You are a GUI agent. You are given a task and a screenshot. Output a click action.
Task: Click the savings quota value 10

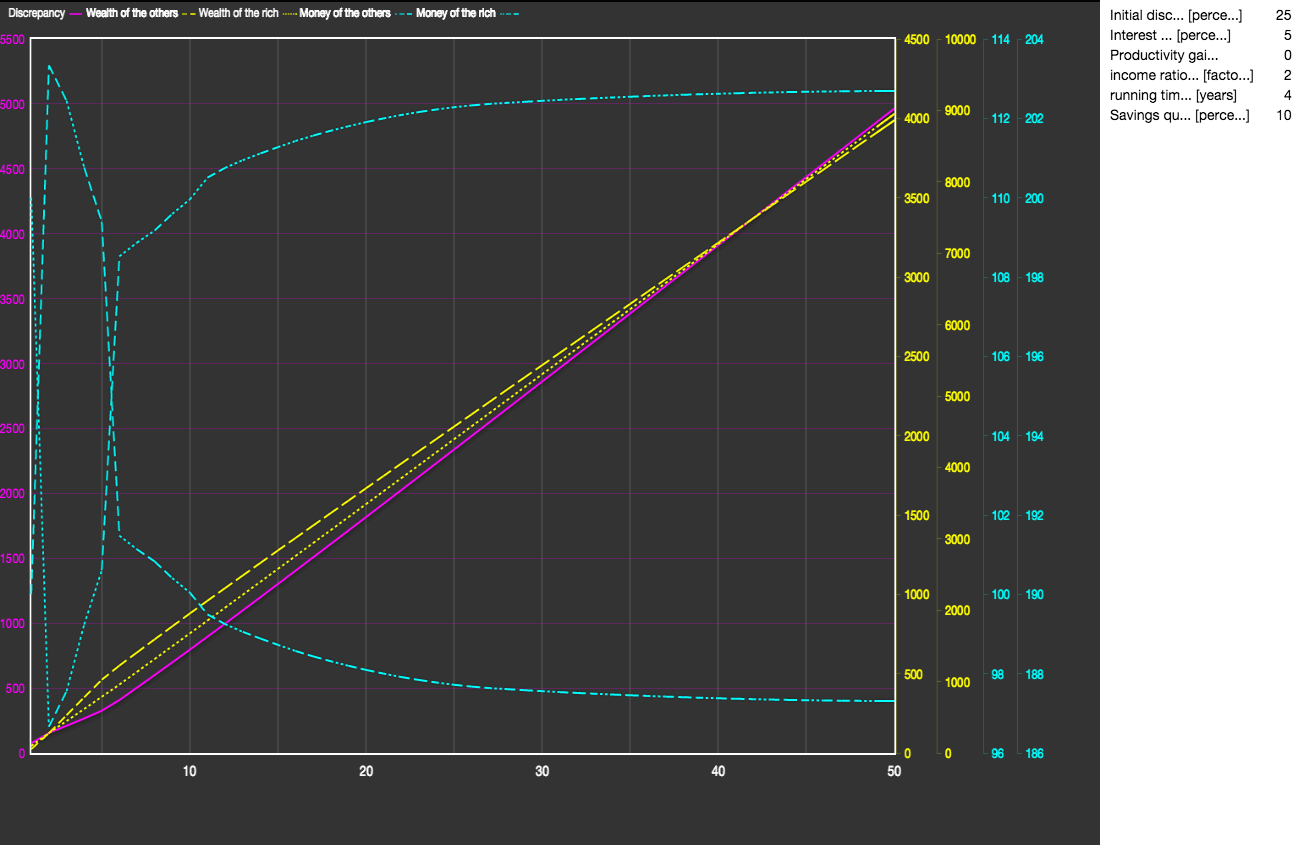click(x=1284, y=115)
